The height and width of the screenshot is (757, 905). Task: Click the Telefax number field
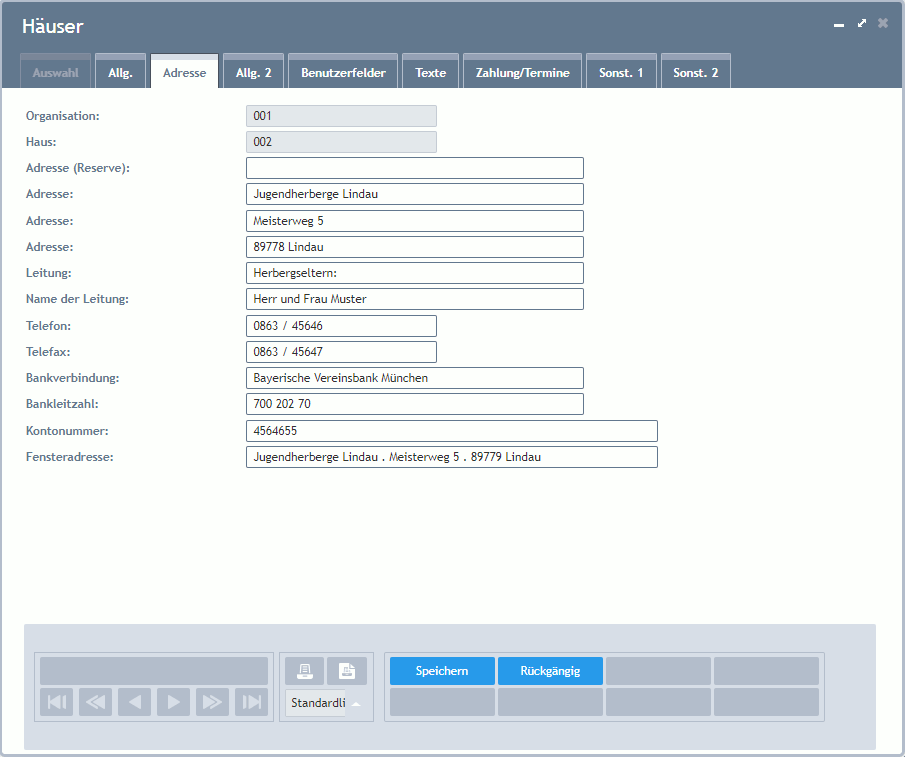pos(341,352)
